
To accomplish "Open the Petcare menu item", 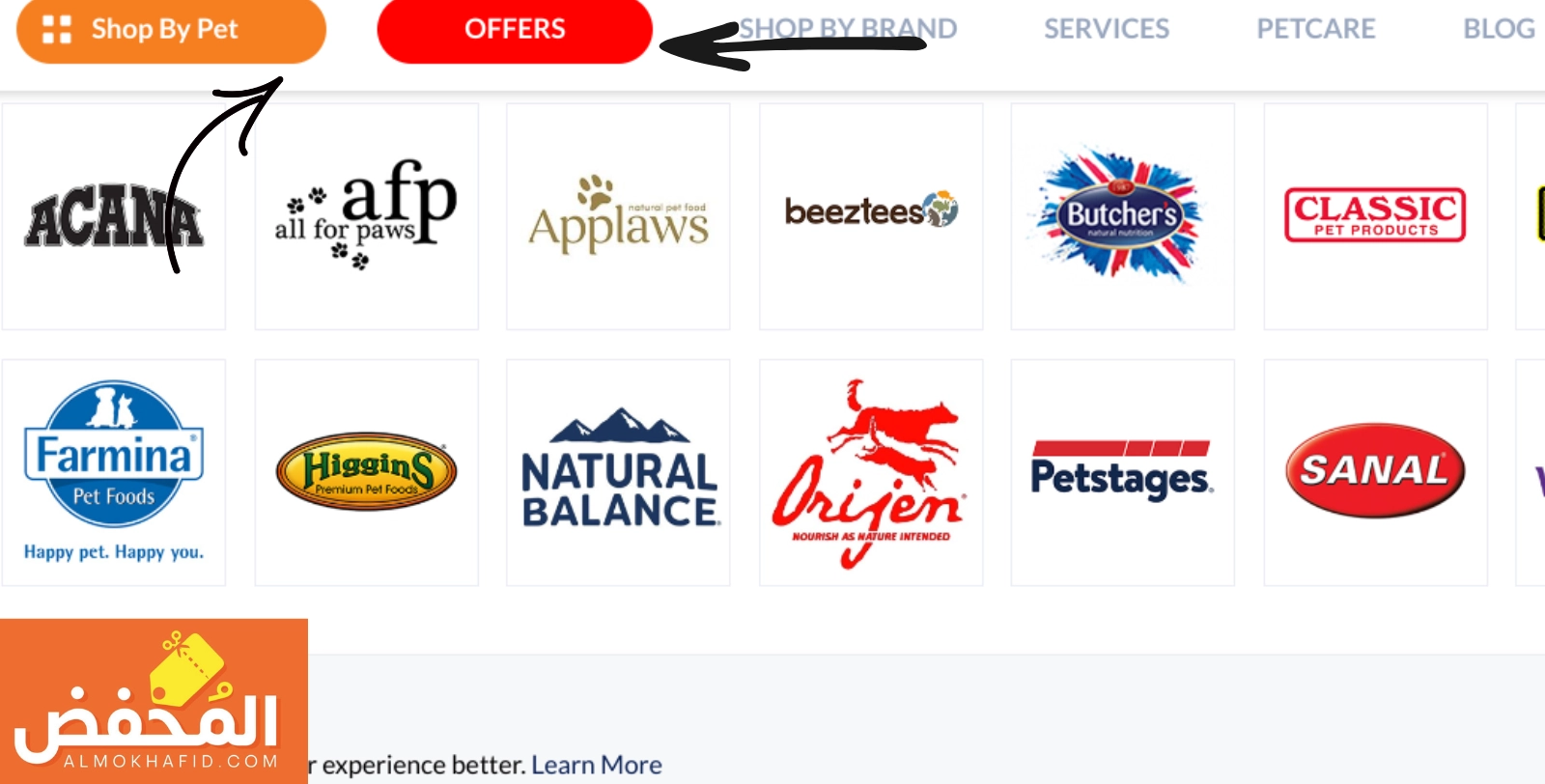I will 1316,29.
